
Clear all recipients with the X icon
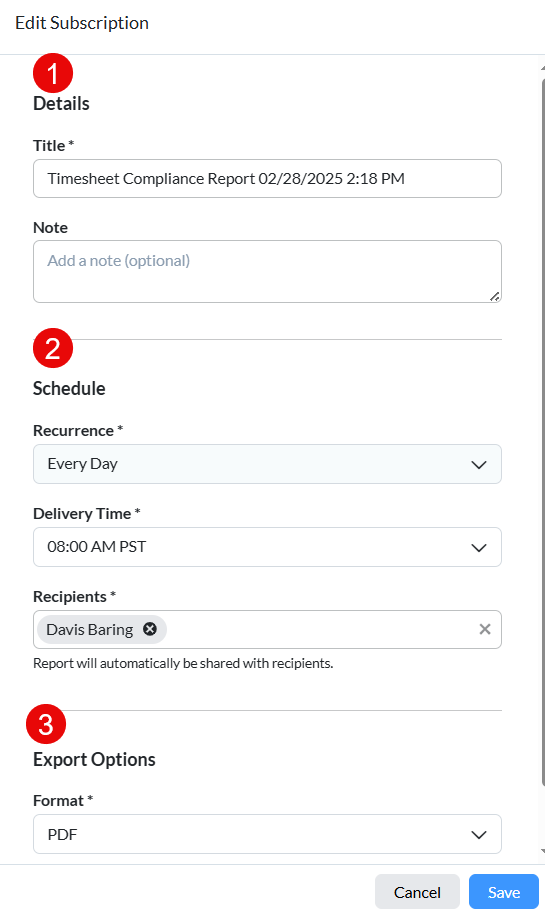pyautogui.click(x=485, y=629)
